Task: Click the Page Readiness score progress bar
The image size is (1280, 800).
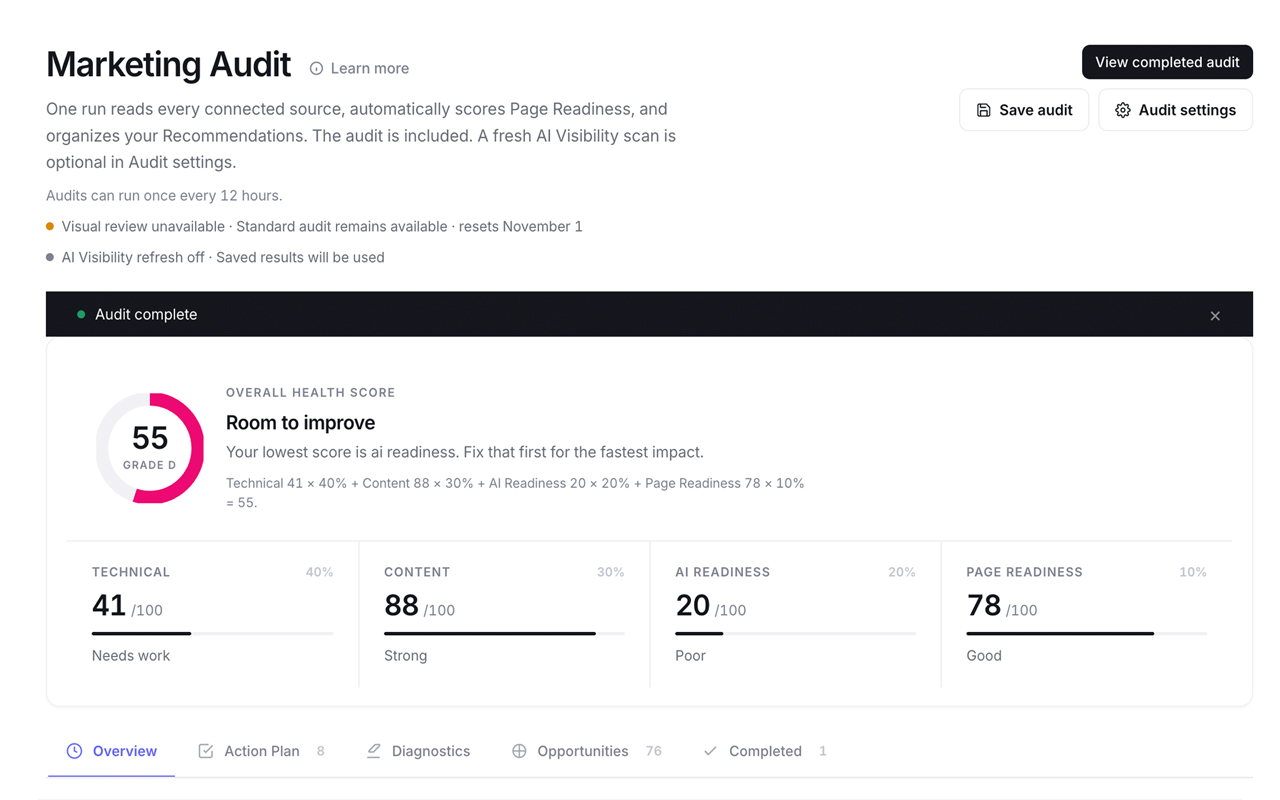Action: [x=1087, y=634]
